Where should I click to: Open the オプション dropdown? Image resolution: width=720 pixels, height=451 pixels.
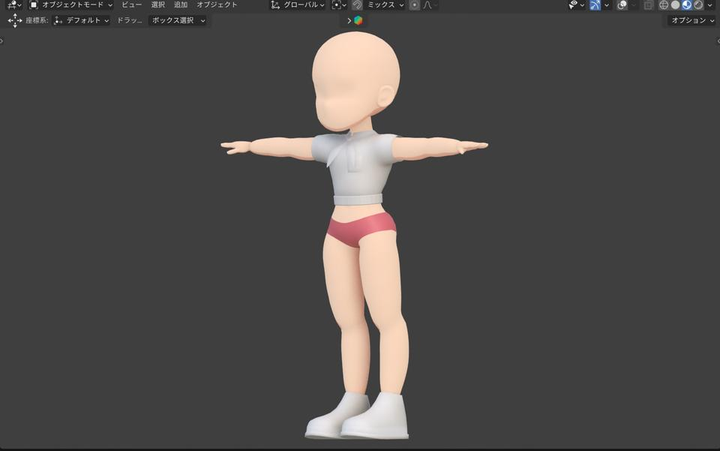[692, 20]
